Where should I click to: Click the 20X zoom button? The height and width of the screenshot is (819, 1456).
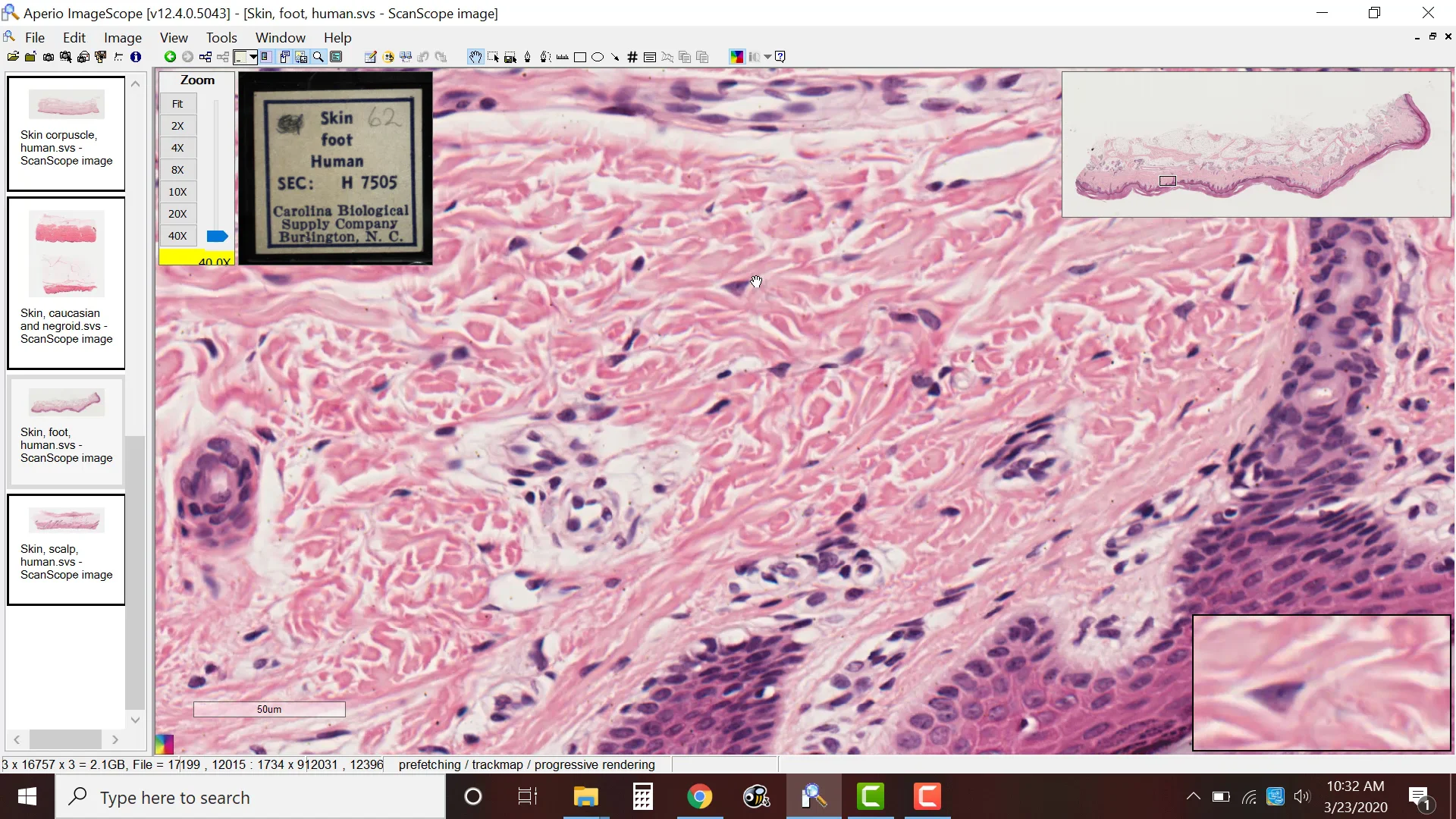(177, 214)
